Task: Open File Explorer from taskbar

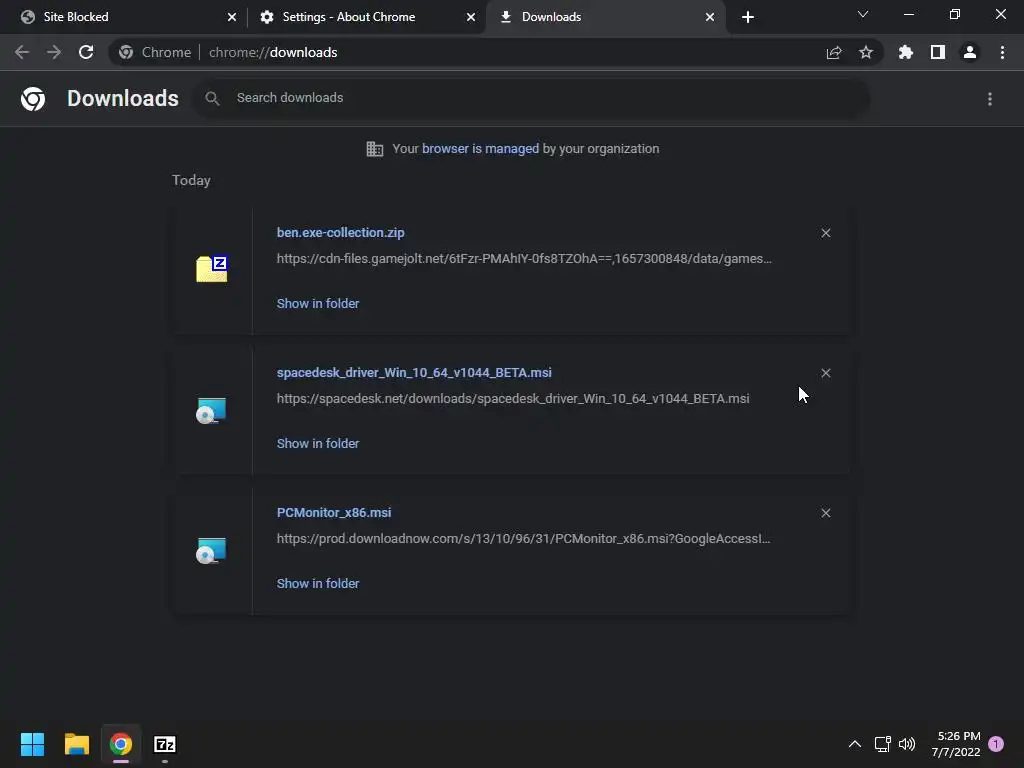Action: tap(76, 744)
